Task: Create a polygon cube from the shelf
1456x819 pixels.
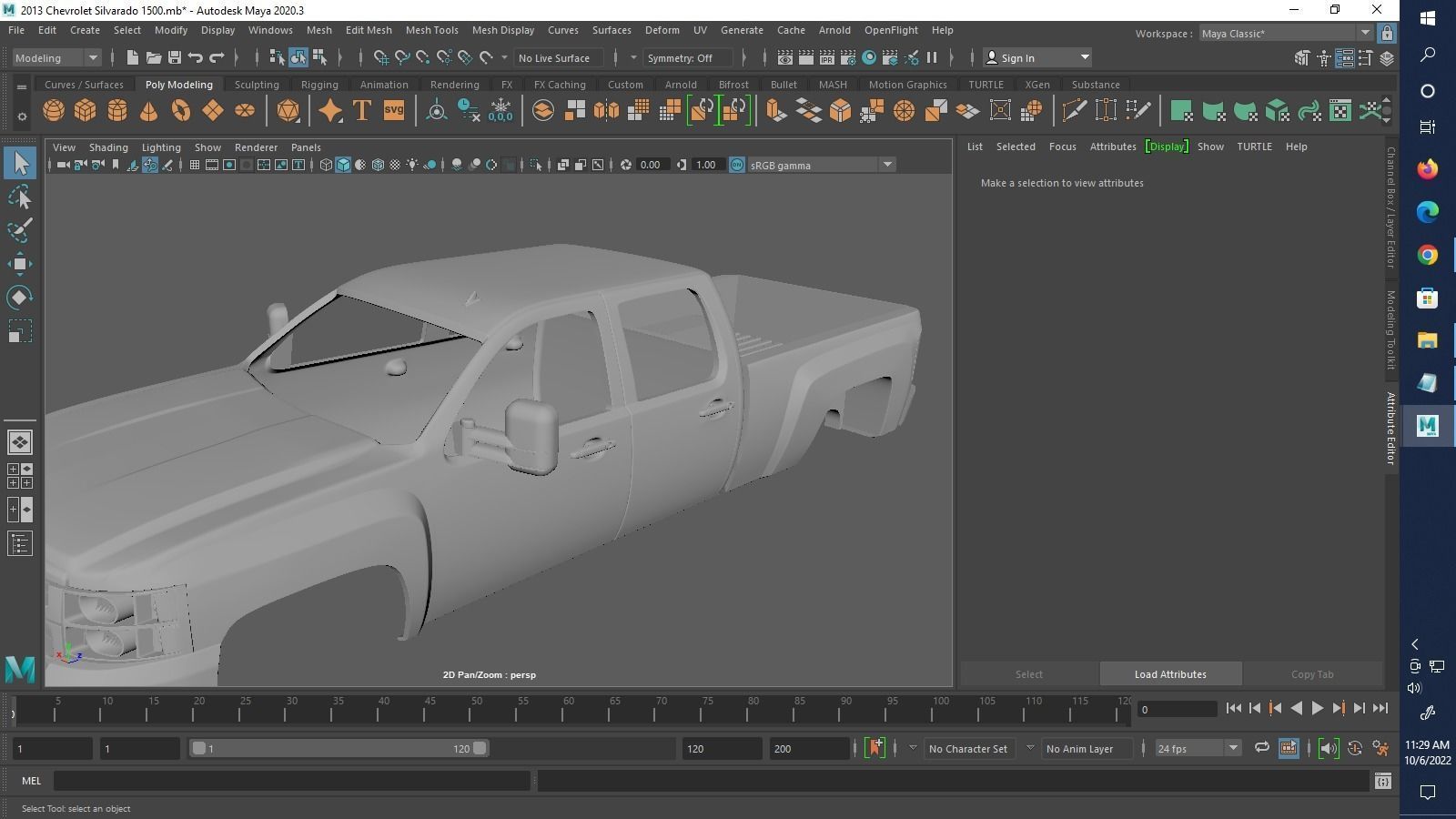Action: pyautogui.click(x=86, y=111)
